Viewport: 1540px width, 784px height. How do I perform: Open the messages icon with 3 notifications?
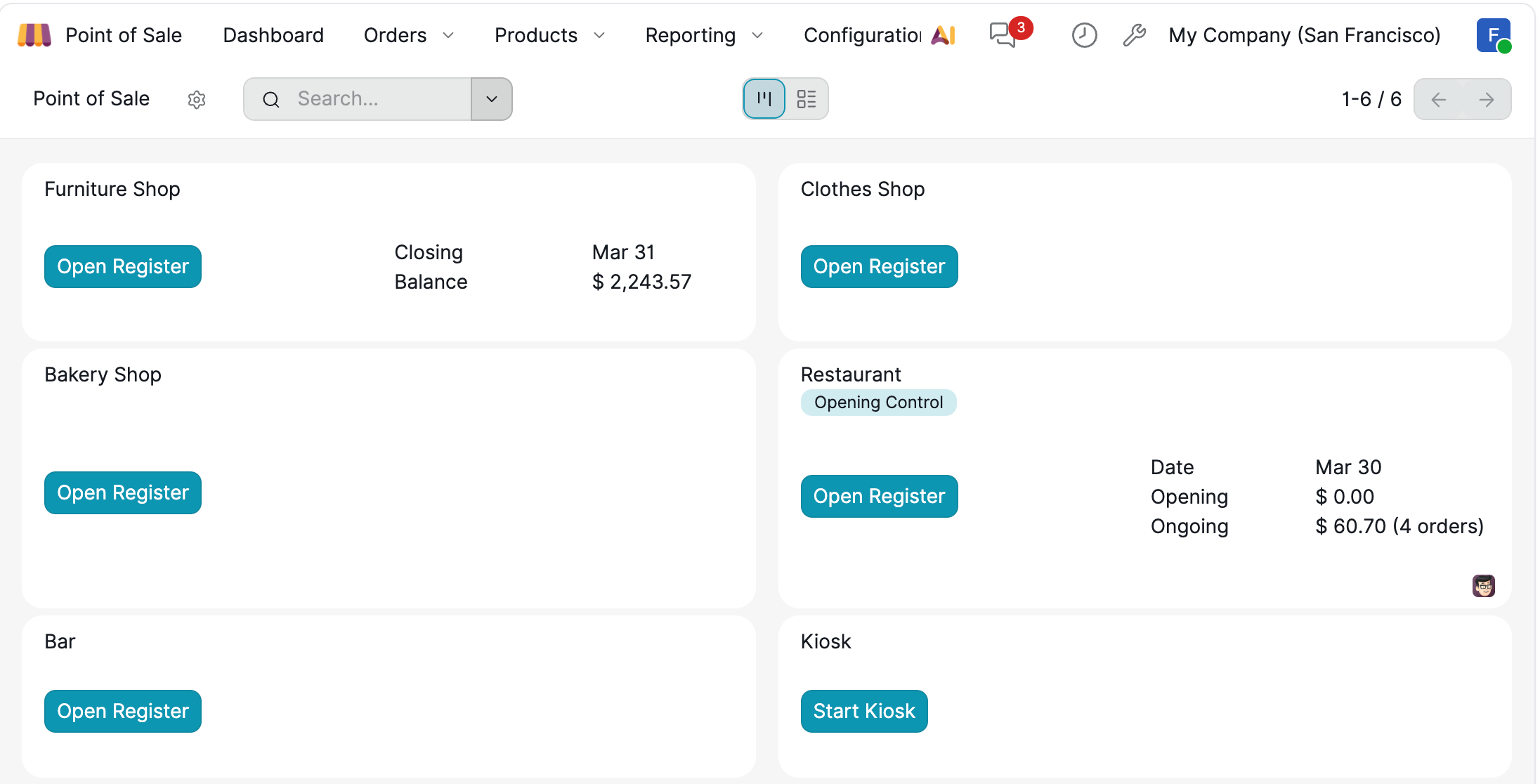(x=1004, y=34)
